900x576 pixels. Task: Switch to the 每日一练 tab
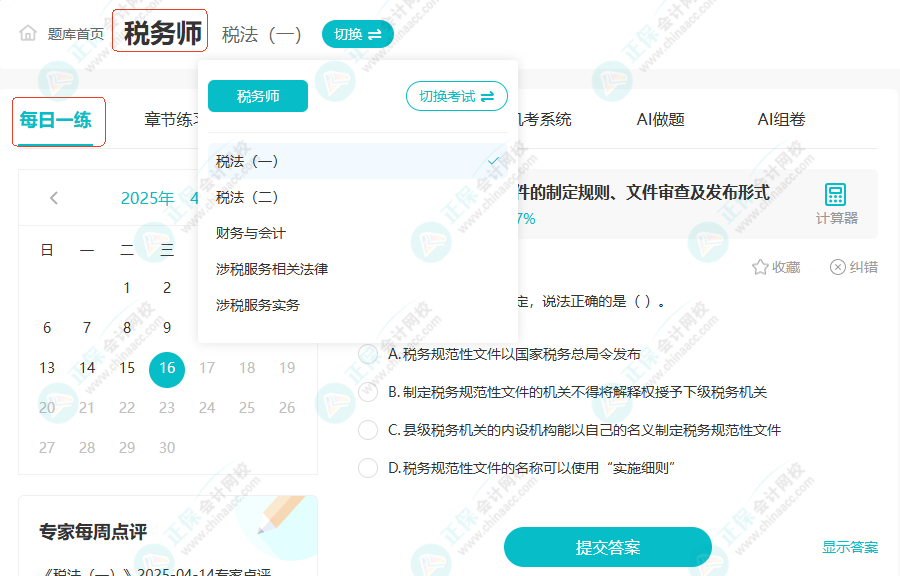pyautogui.click(x=55, y=118)
